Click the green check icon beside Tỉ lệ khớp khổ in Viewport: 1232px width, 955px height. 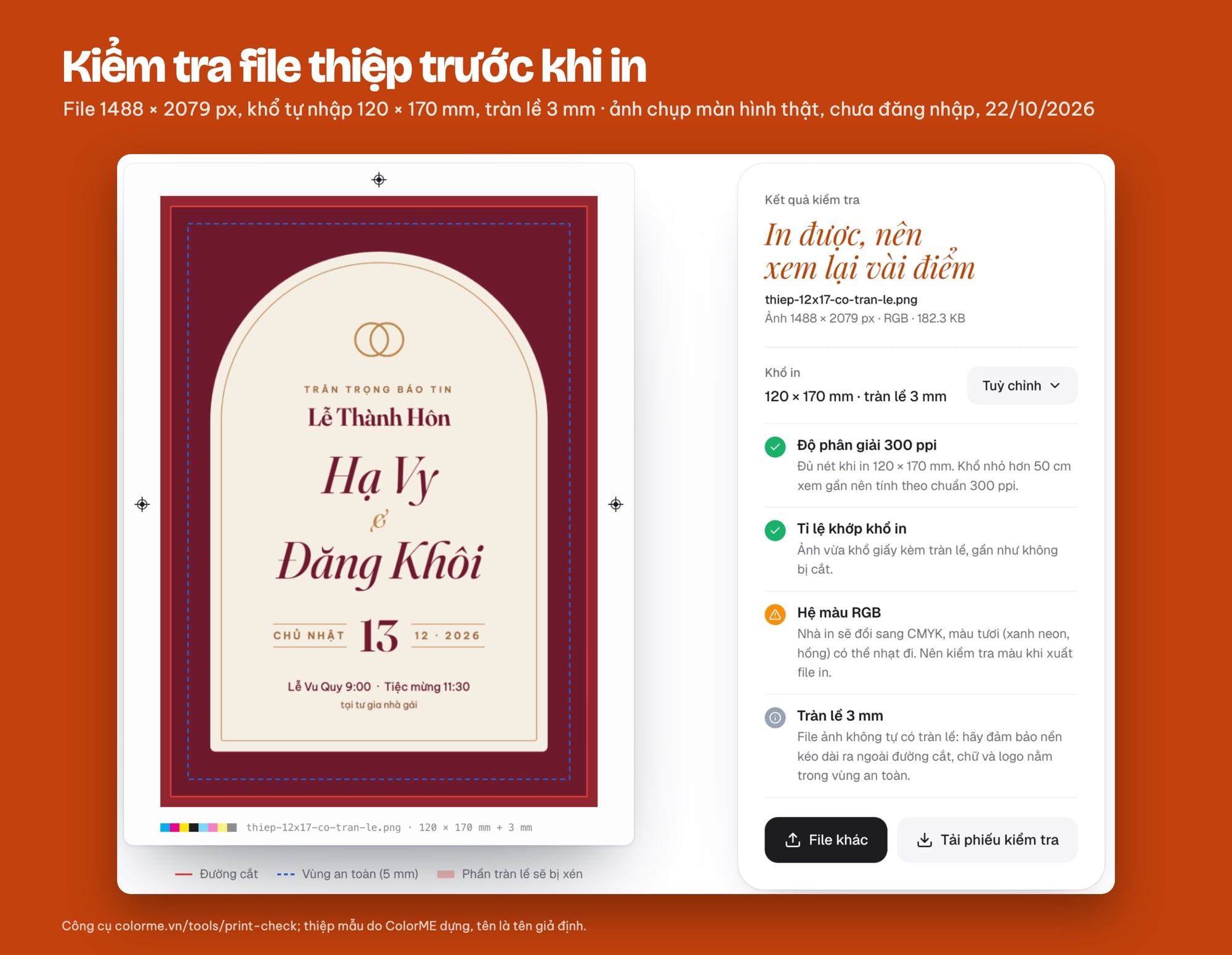coord(775,530)
